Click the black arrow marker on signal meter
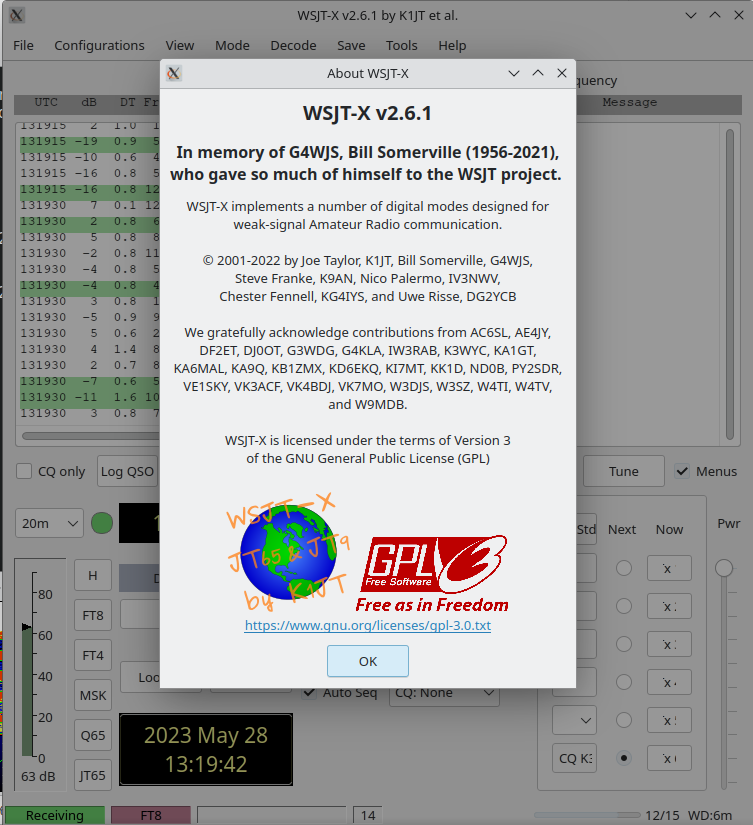This screenshot has width=753, height=825. [x=26, y=627]
